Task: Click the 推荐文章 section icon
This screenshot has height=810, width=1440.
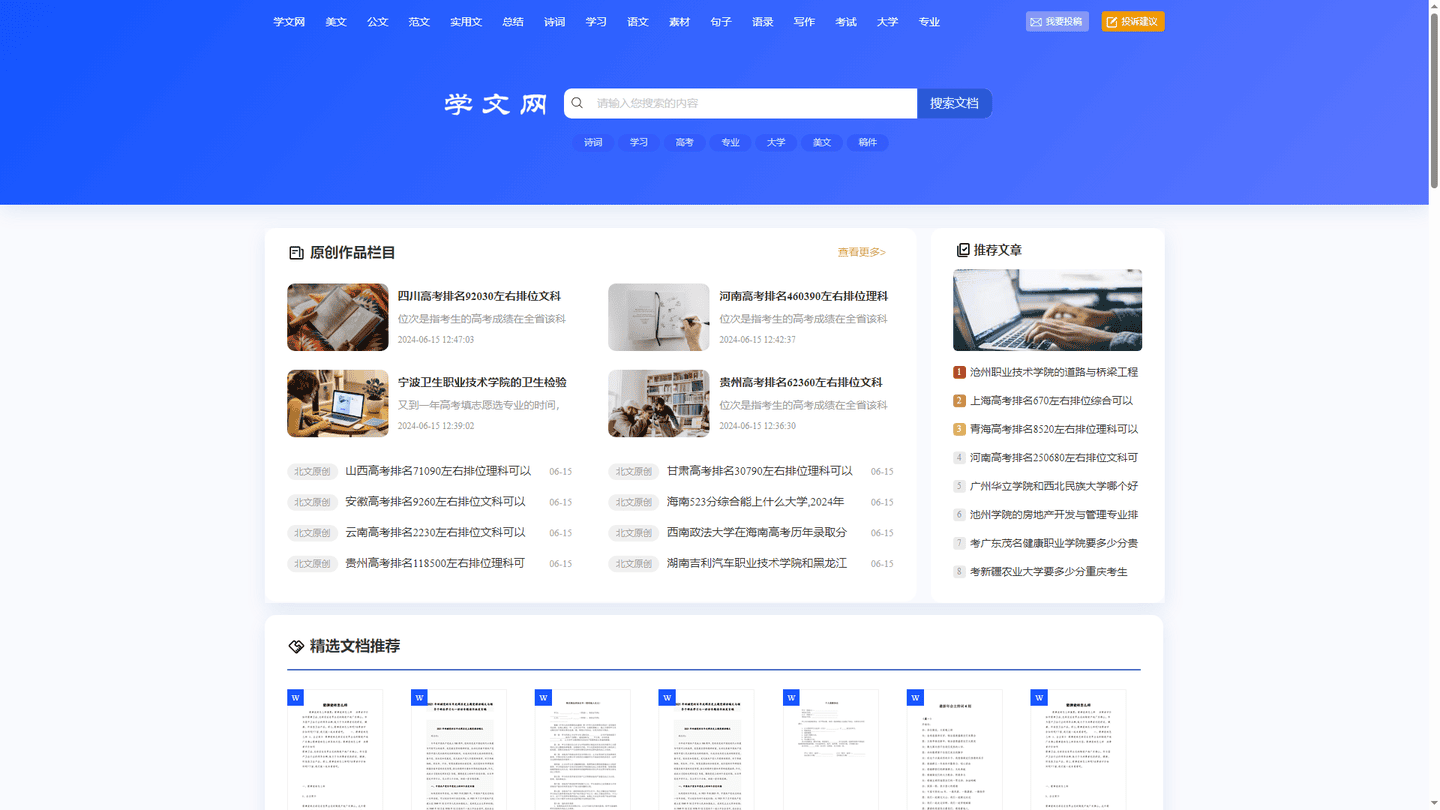Action: [963, 250]
